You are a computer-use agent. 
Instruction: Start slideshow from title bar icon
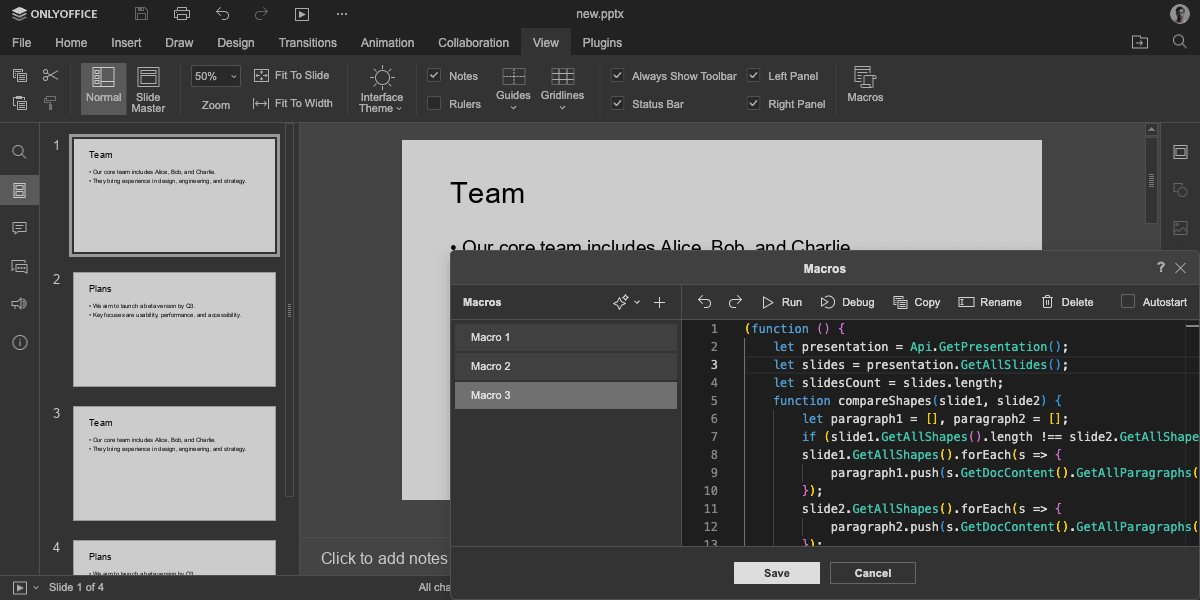[302, 14]
